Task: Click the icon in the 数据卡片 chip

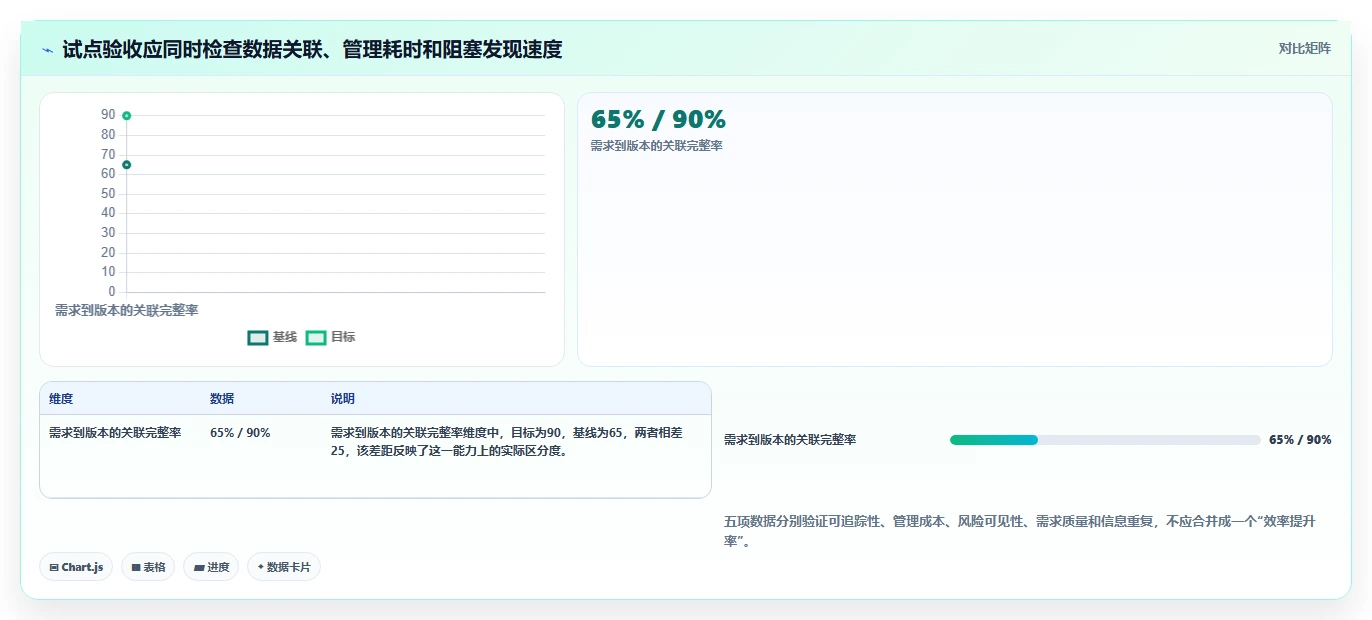Action: 260,567
